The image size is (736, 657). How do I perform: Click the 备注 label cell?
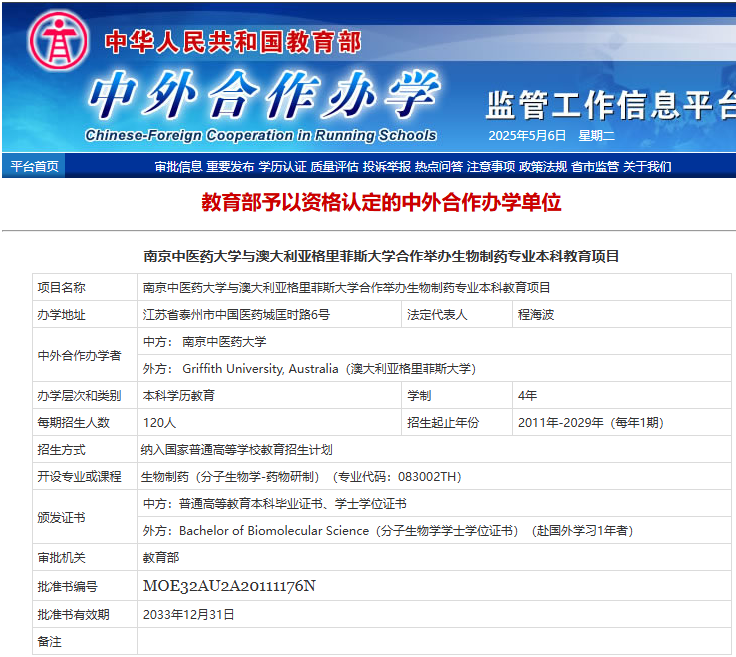pyautogui.click(x=85, y=642)
